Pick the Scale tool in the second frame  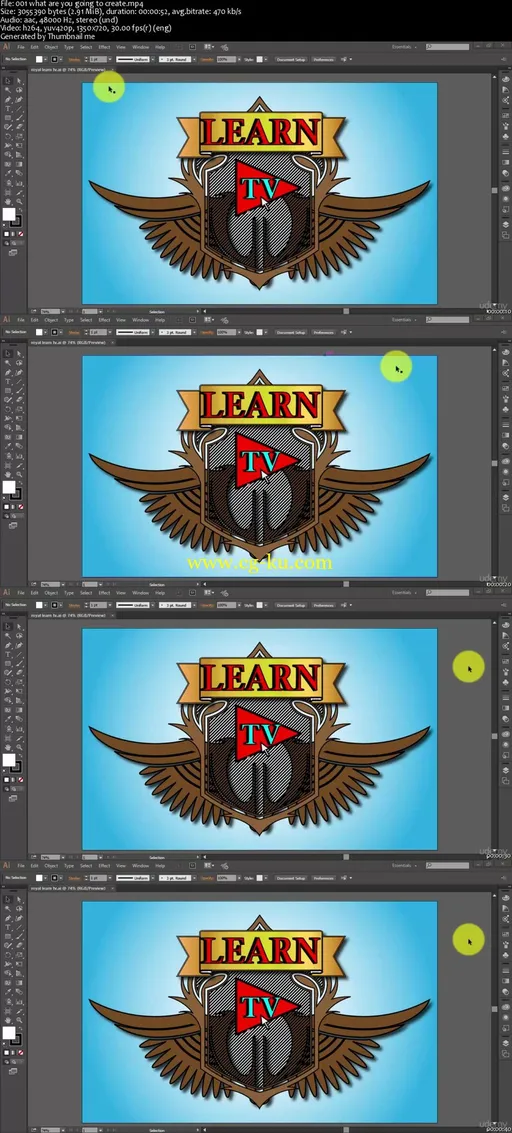[19, 409]
